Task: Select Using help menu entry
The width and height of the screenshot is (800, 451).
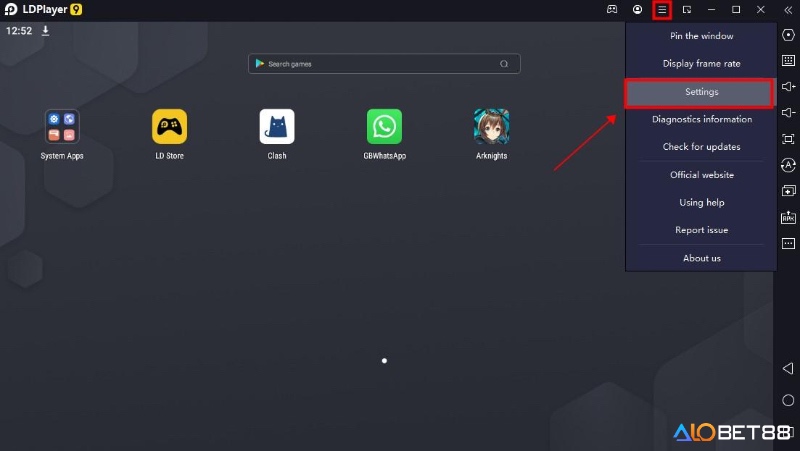Action: tap(701, 202)
